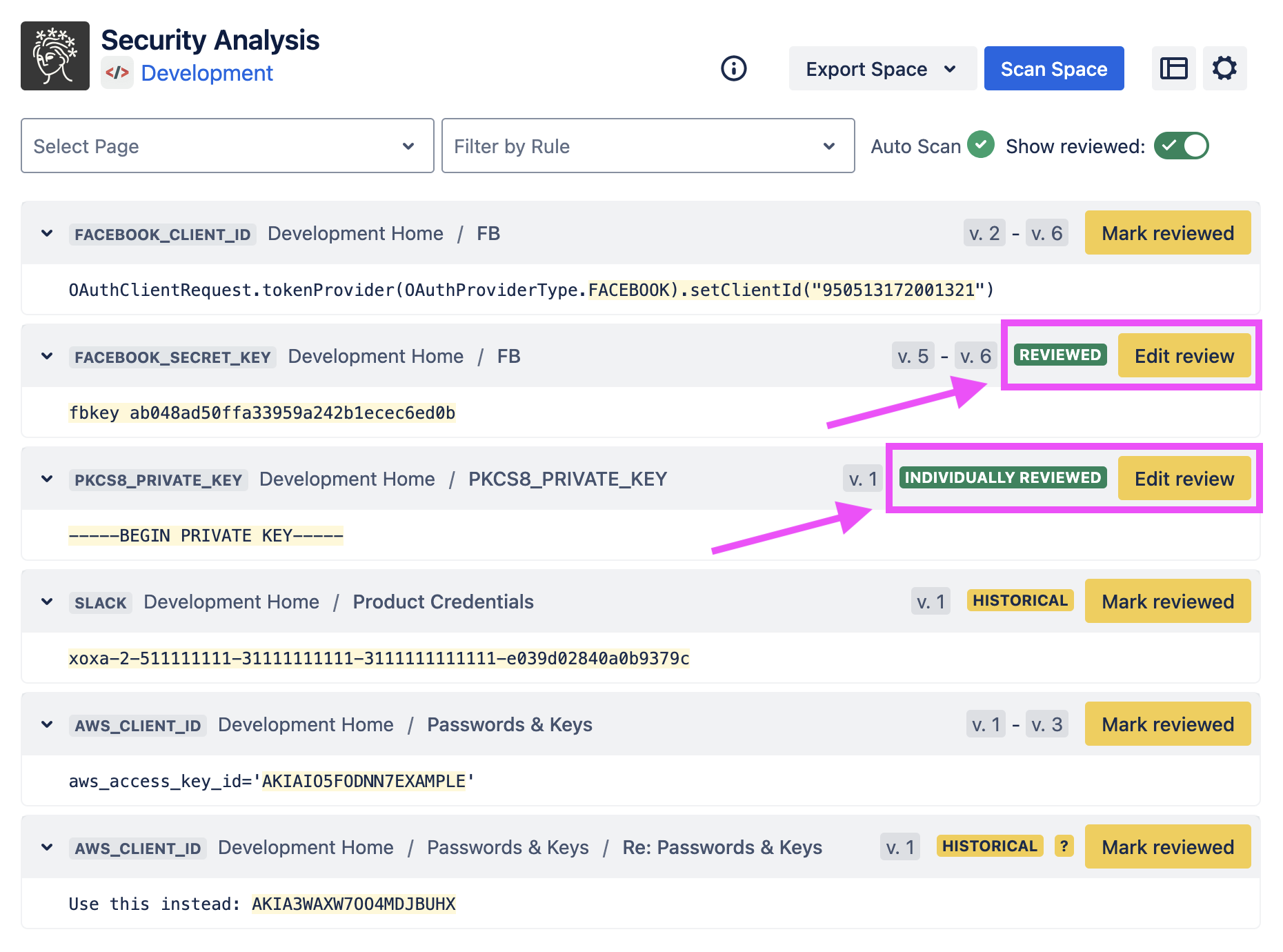Open the Export Space dropdown menu

[x=882, y=69]
